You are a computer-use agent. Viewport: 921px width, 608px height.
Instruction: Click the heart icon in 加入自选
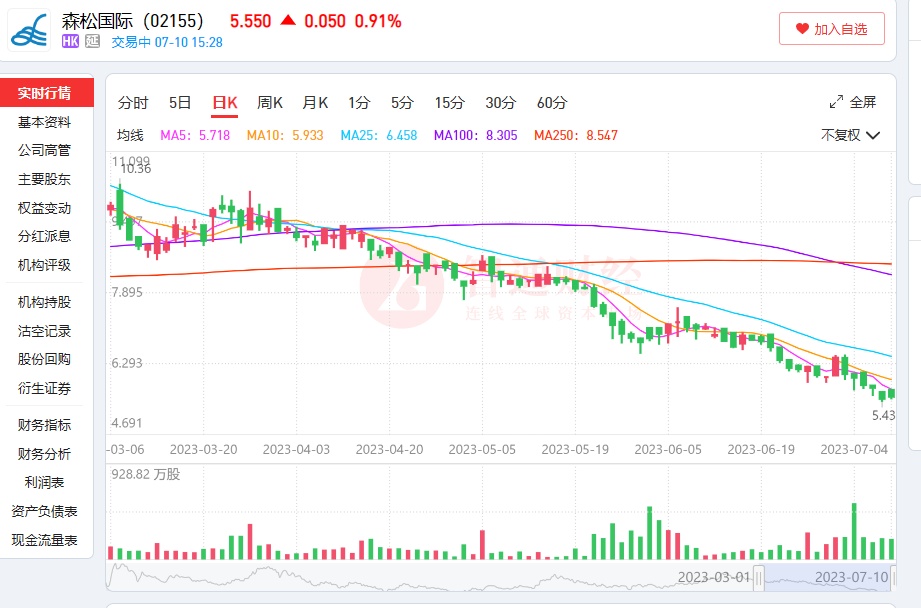point(801,29)
